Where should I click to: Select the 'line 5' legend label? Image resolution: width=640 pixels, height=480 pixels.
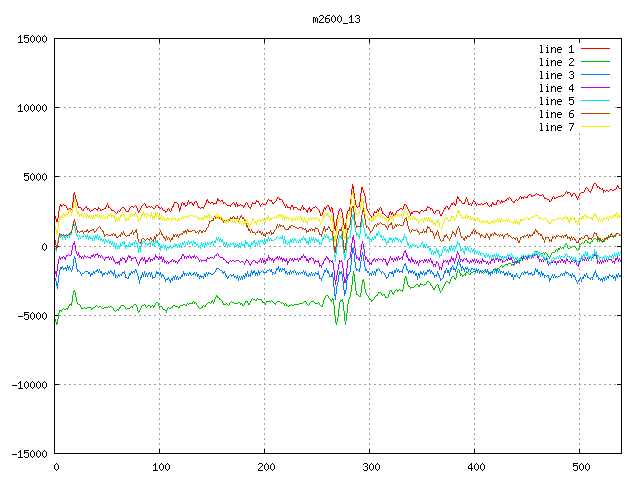tap(556, 101)
